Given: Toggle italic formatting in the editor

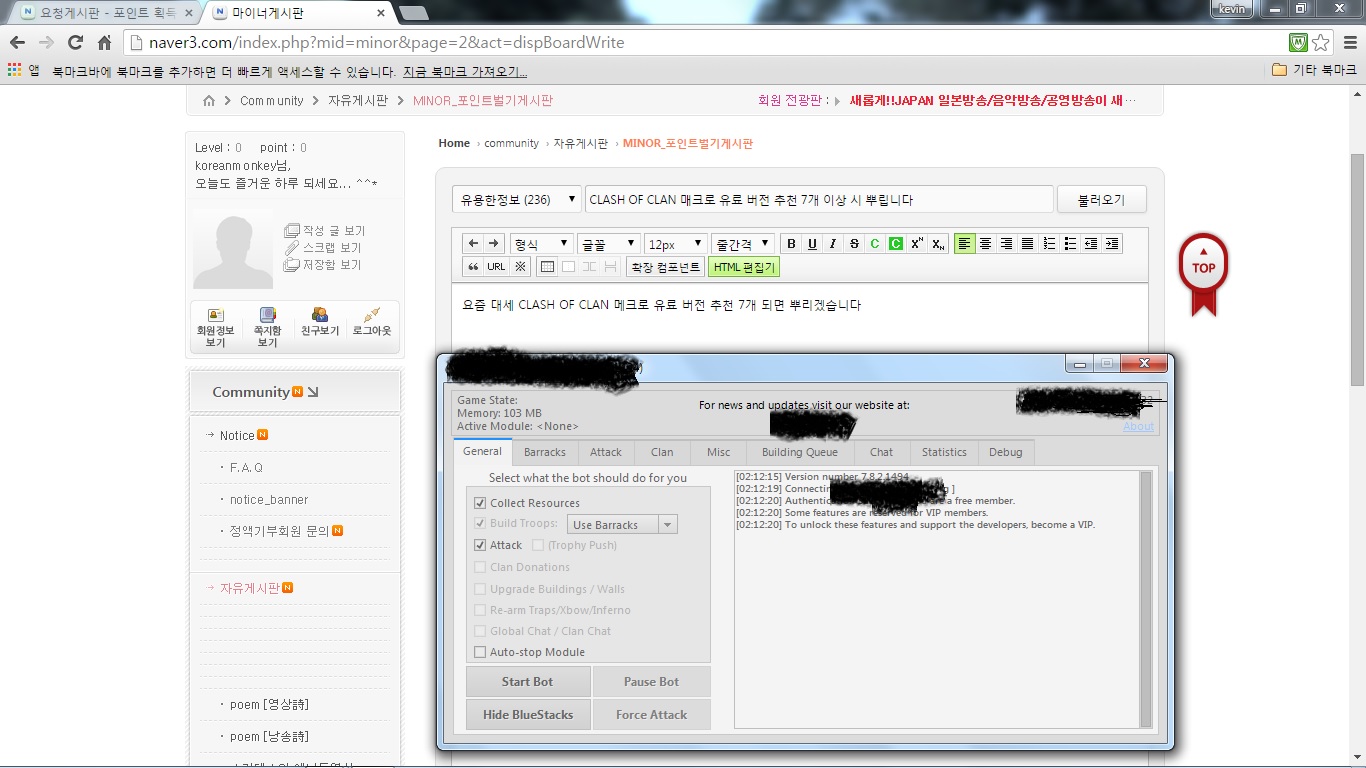Looking at the screenshot, I should 833,244.
